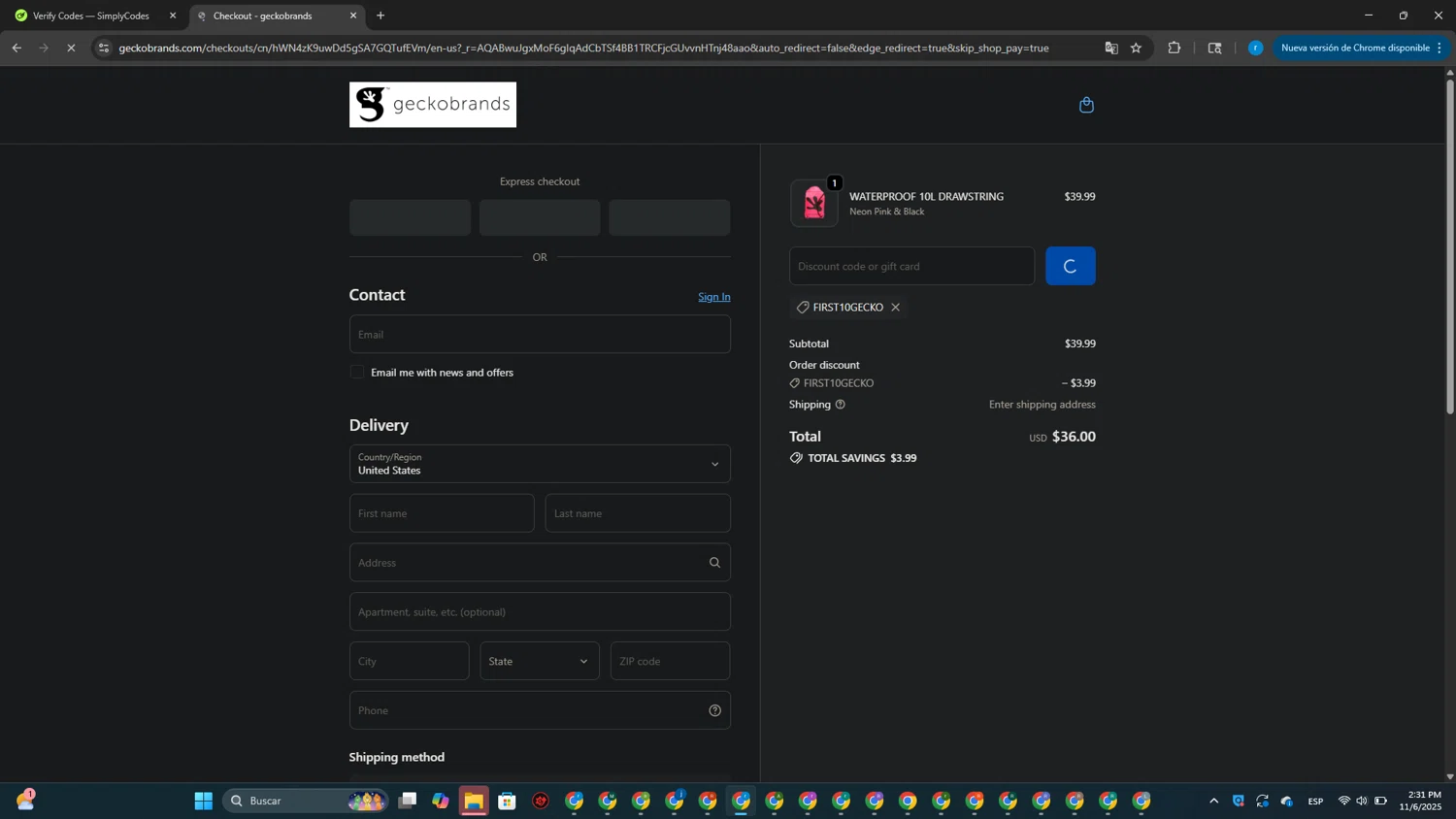1456x819 pixels.
Task: Open the Sign In link
Action: click(x=714, y=297)
